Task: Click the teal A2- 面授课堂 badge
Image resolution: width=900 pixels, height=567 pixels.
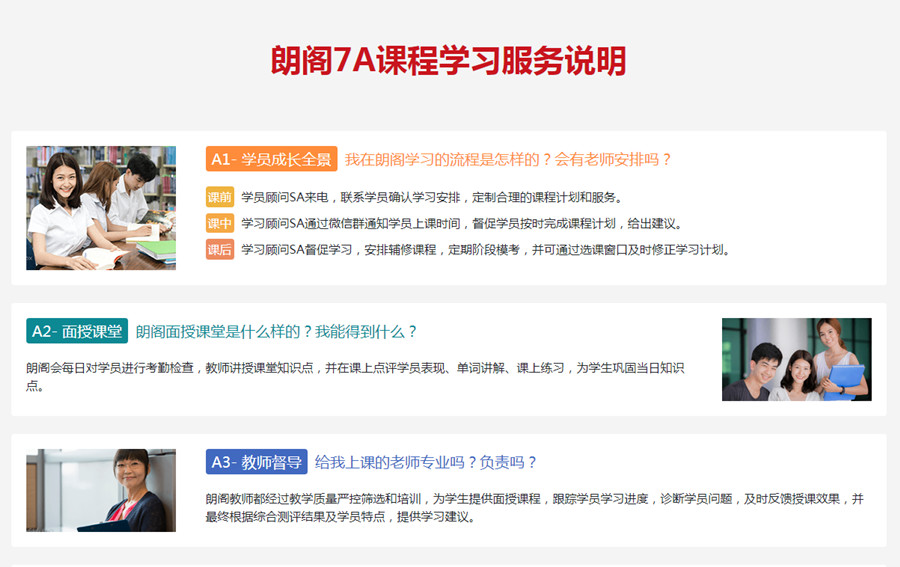Action: click(76, 331)
